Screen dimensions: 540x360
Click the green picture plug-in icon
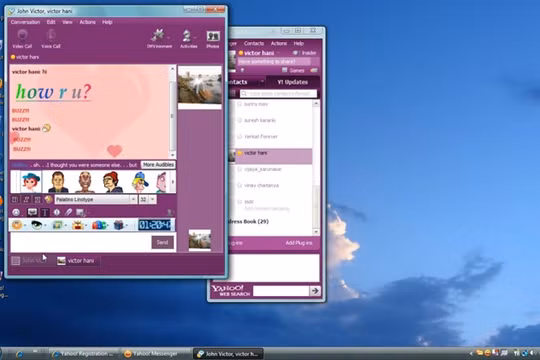tap(57, 225)
